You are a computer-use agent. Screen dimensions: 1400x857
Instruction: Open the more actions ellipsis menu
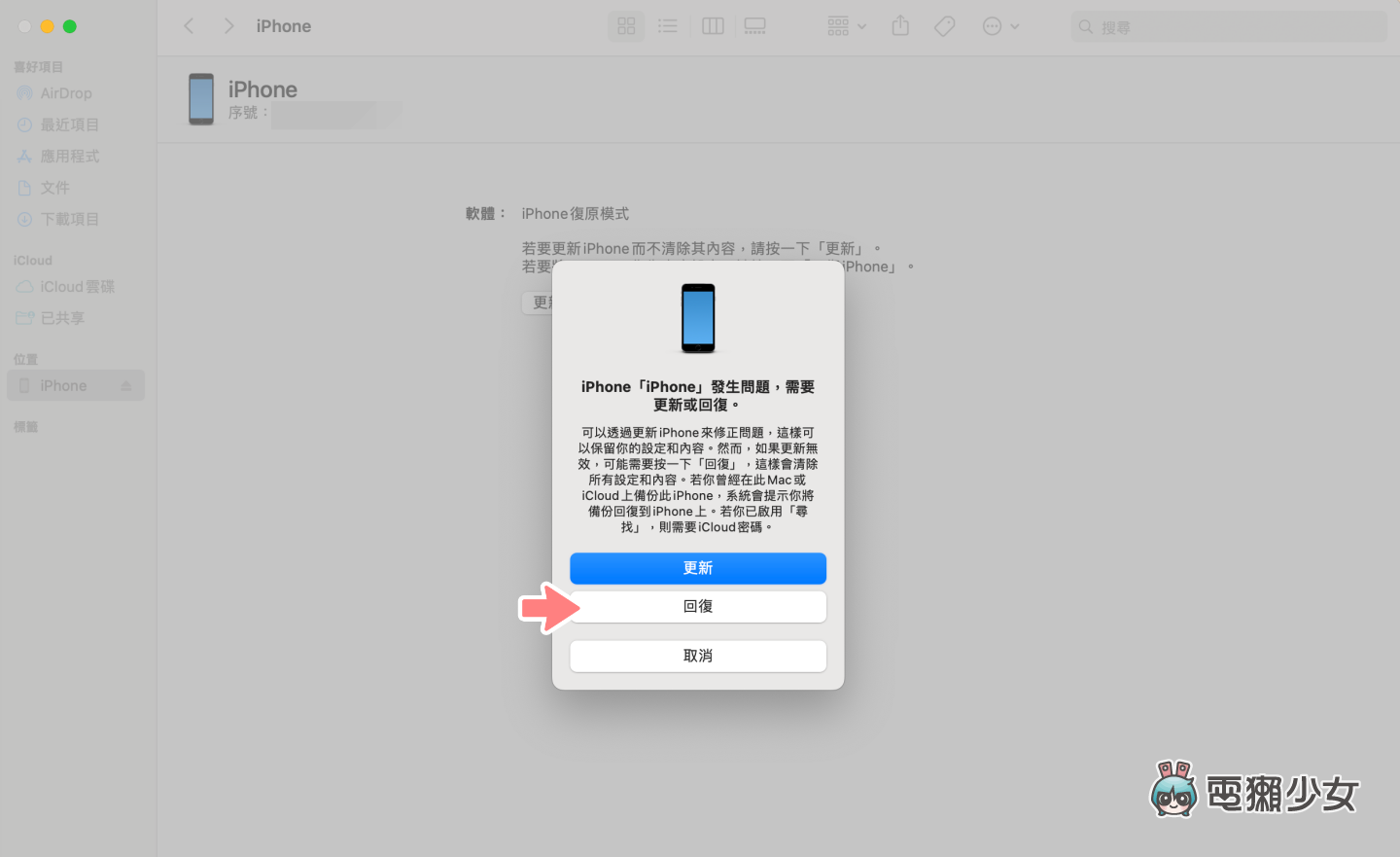click(1000, 26)
